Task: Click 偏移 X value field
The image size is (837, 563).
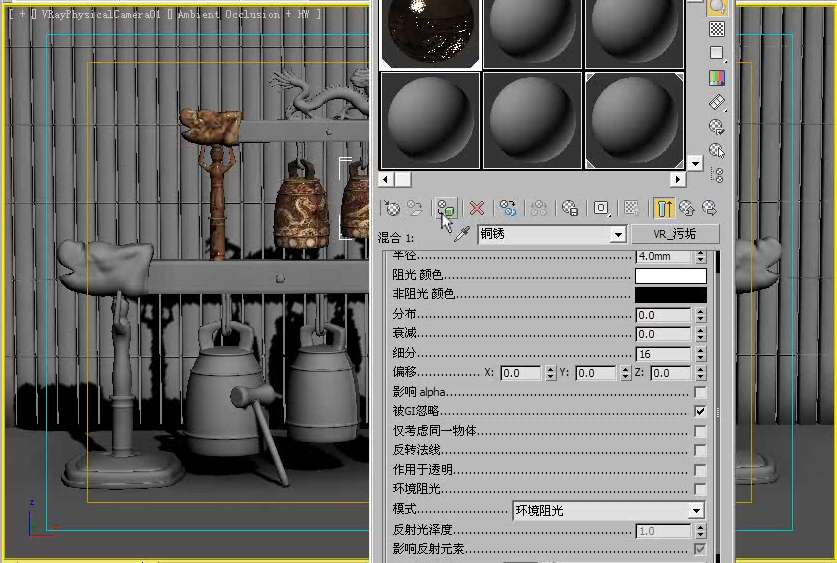Action: click(521, 373)
